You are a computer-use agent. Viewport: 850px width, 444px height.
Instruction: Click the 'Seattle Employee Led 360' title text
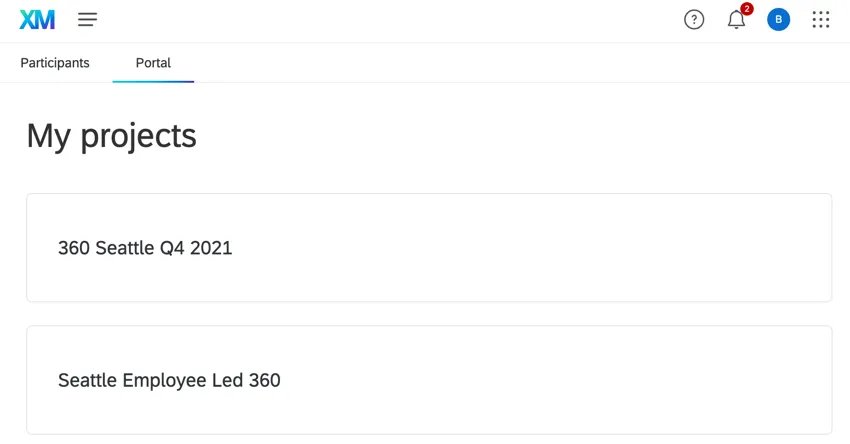[169, 380]
